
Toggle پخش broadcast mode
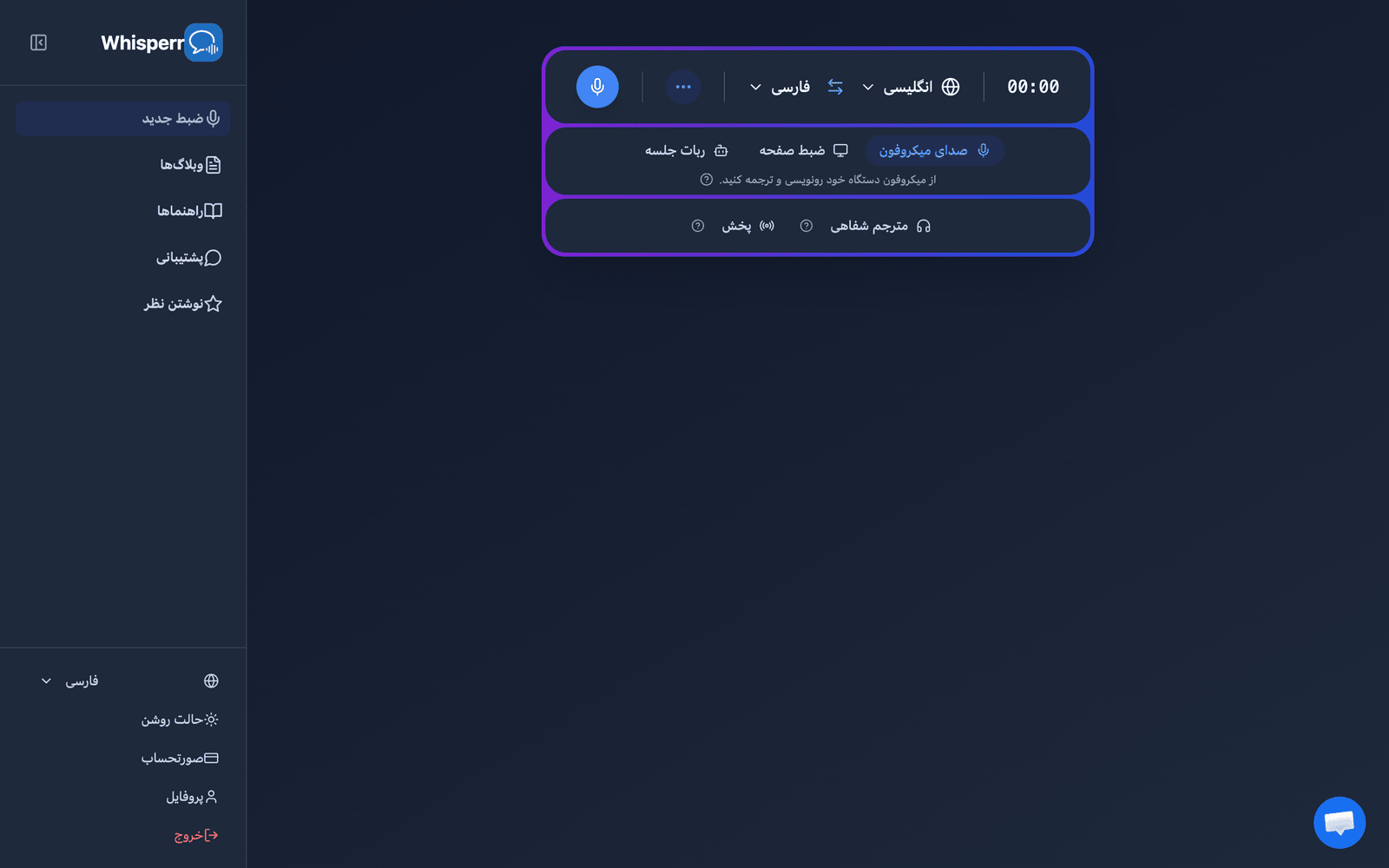pos(748,226)
